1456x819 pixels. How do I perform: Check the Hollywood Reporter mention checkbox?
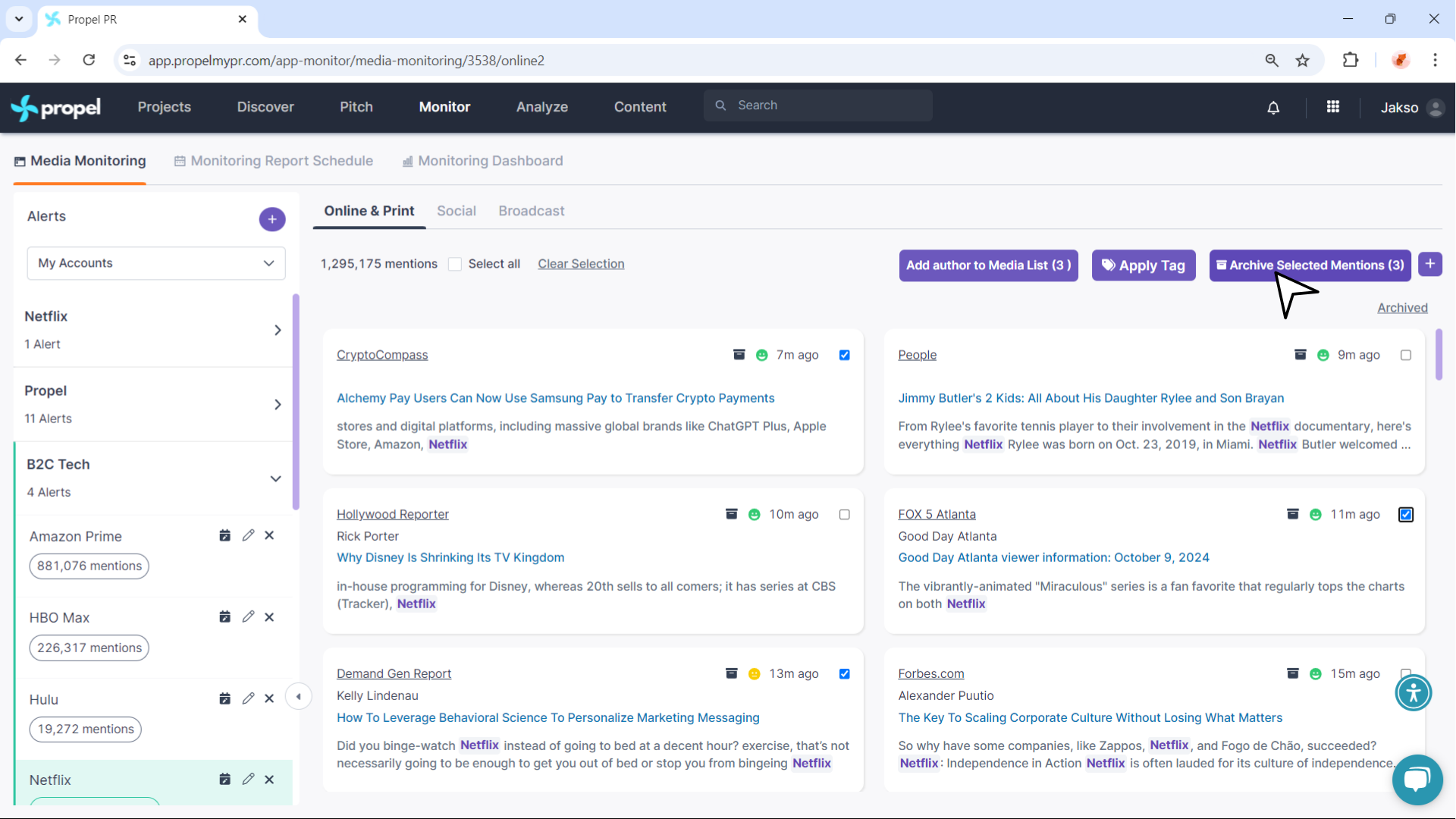[x=844, y=514]
